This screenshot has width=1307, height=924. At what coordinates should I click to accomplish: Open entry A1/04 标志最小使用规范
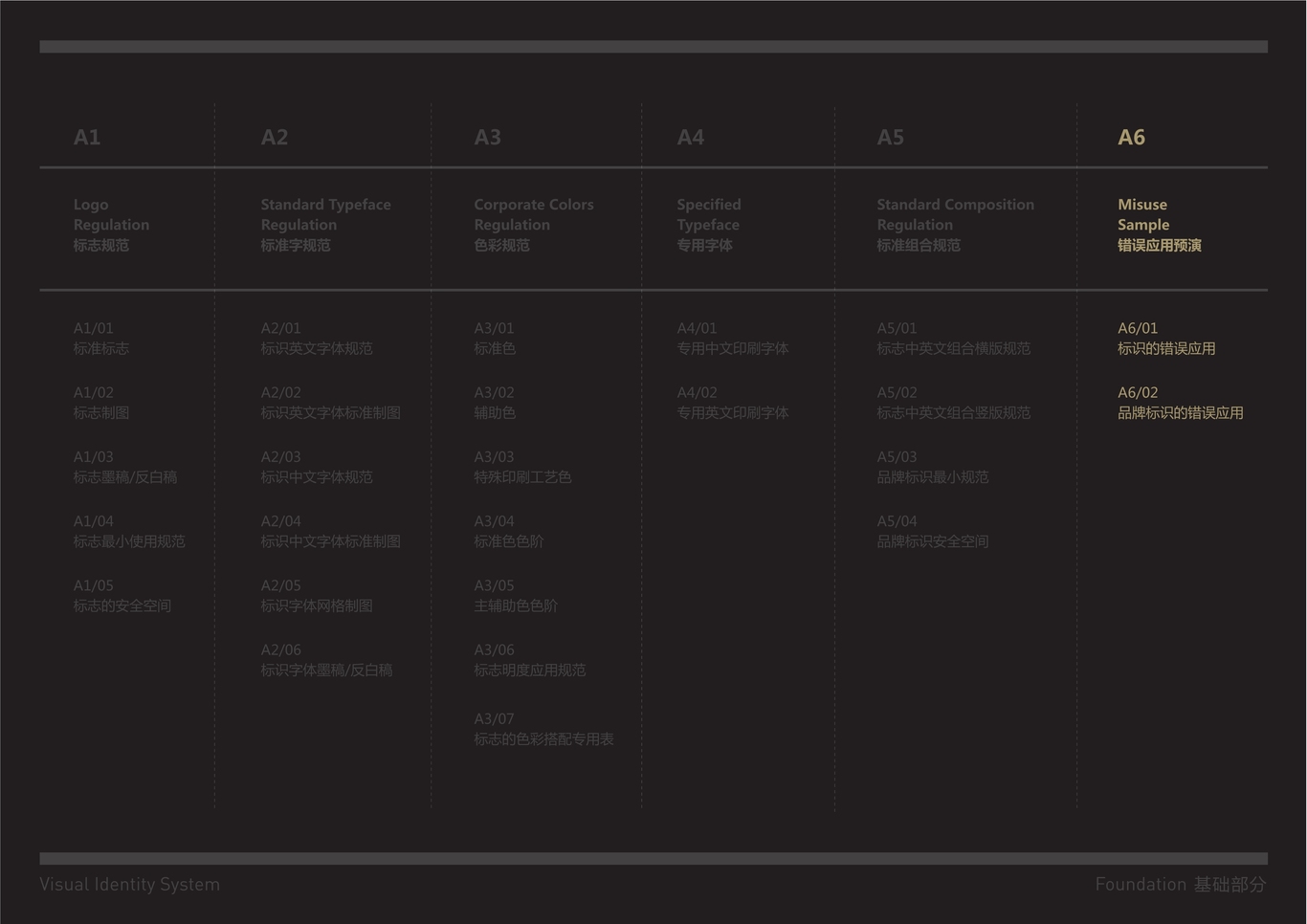129,531
